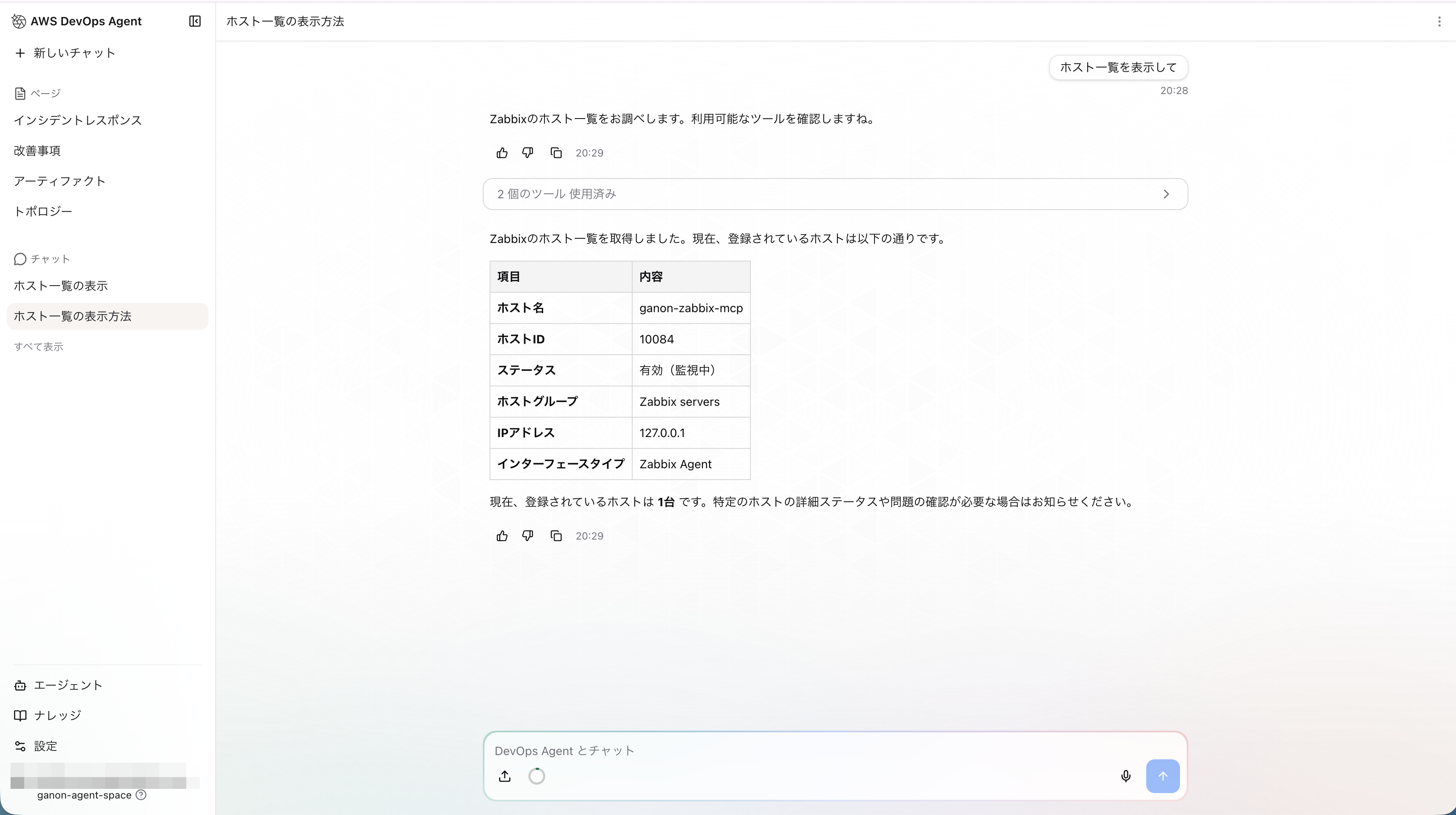The image size is (1456, 815).
Task: Click the チャット section bubble icon
Action: click(x=20, y=259)
